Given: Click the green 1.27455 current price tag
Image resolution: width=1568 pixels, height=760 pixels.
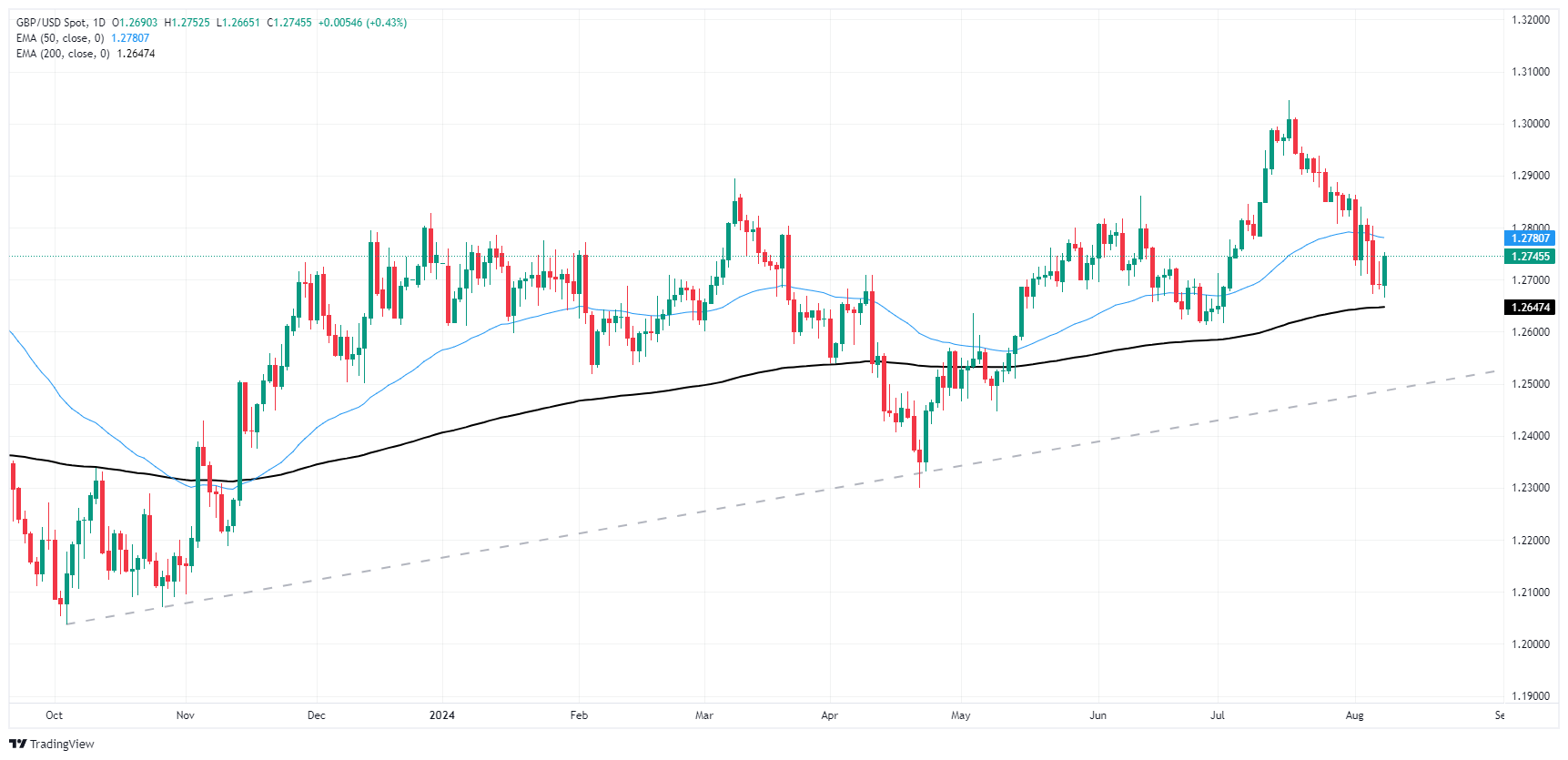Looking at the screenshot, I should [x=1530, y=257].
